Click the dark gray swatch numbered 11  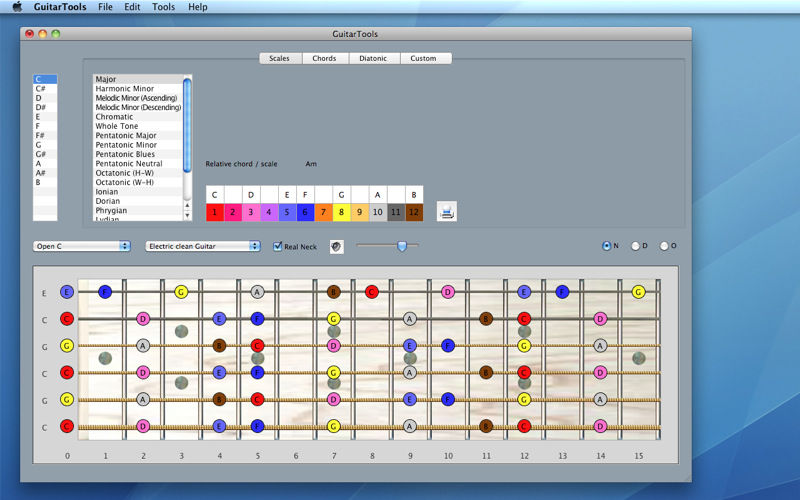(x=396, y=212)
